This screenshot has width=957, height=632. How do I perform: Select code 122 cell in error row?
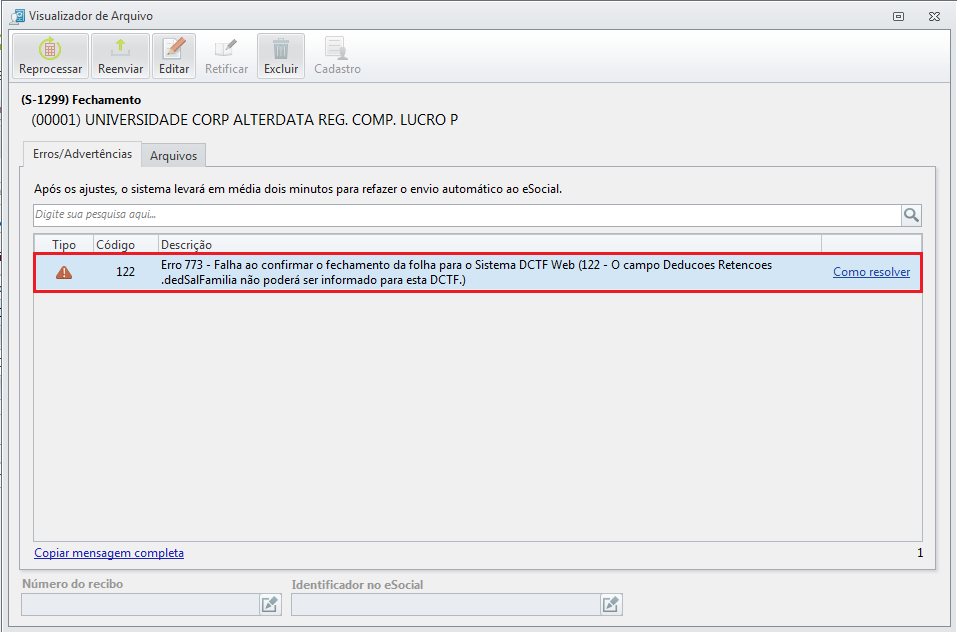click(126, 272)
